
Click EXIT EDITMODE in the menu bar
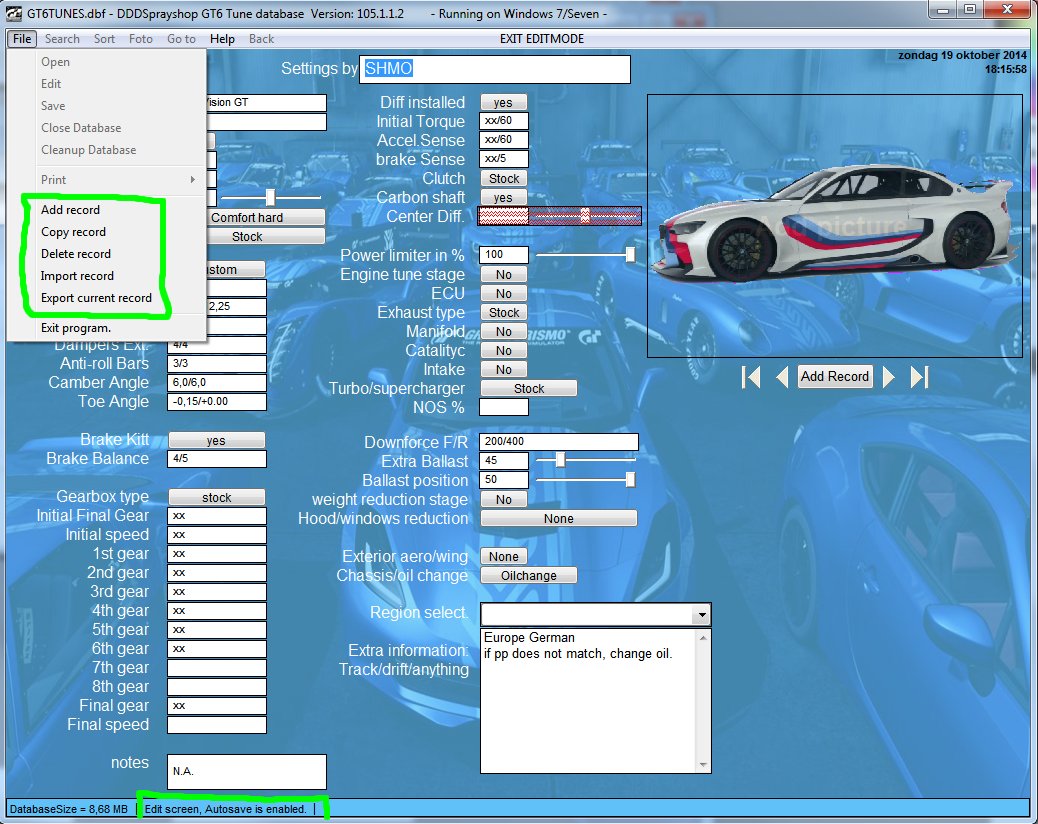point(542,39)
